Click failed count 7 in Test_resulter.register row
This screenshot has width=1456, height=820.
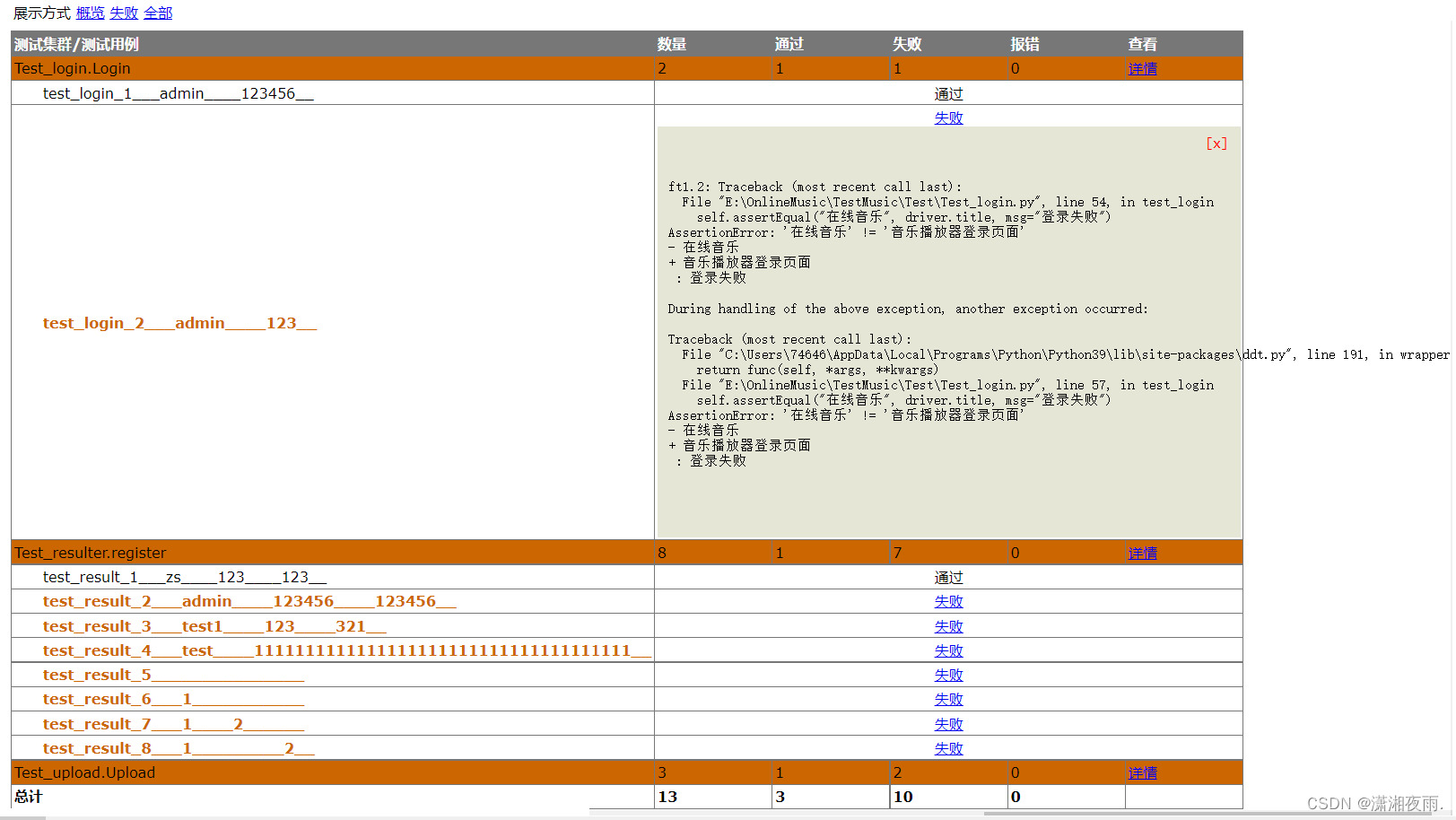click(x=897, y=554)
